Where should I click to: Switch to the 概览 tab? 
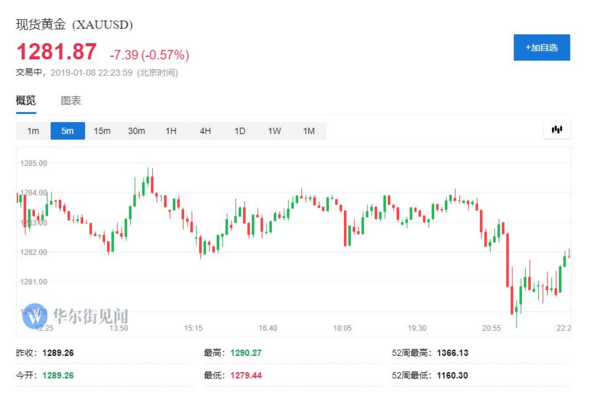click(26, 100)
